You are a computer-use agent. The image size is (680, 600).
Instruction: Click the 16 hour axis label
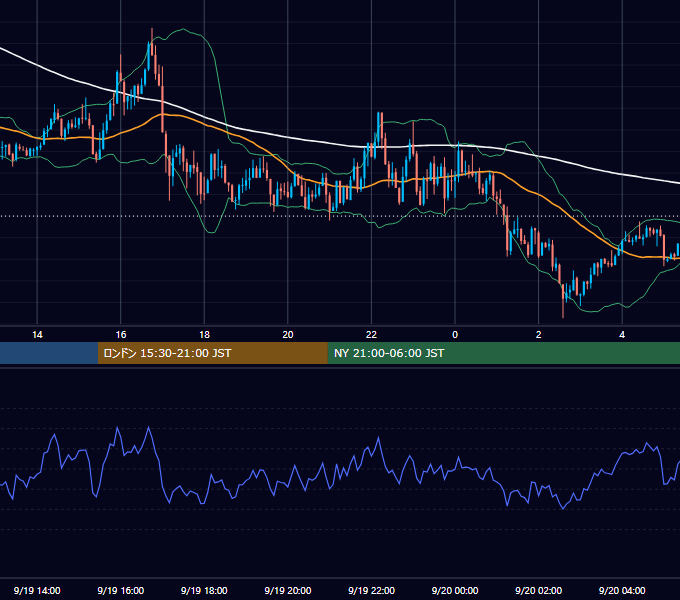[x=121, y=335]
